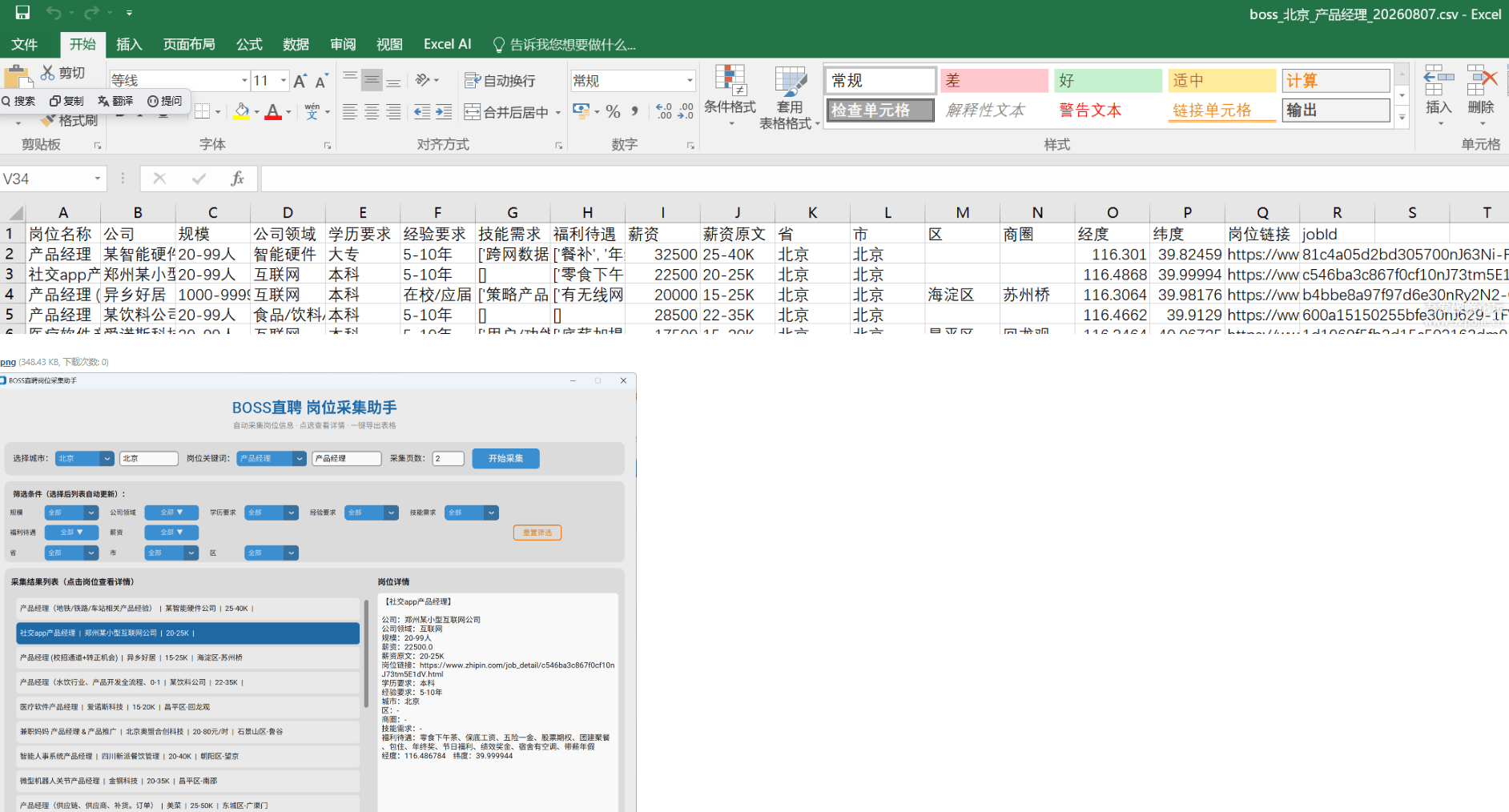
Task: Center the cell text horizontally
Action: [x=372, y=112]
